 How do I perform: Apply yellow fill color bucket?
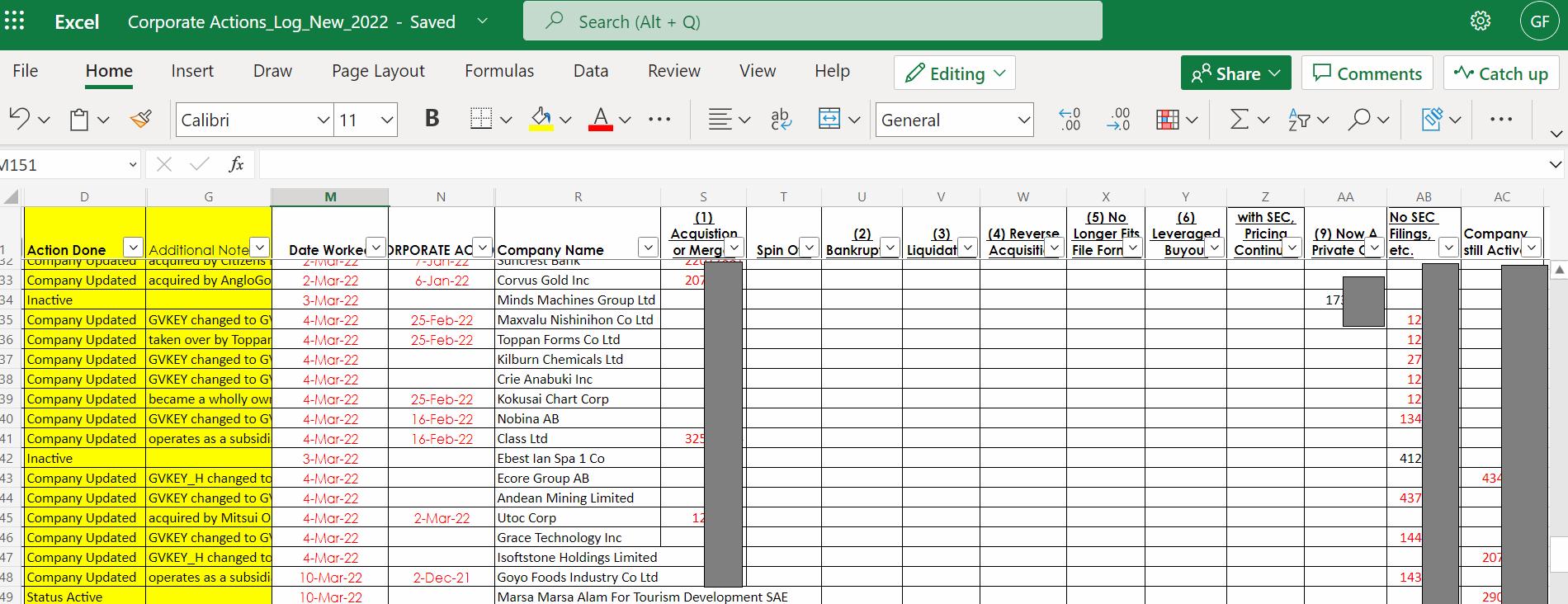541,120
